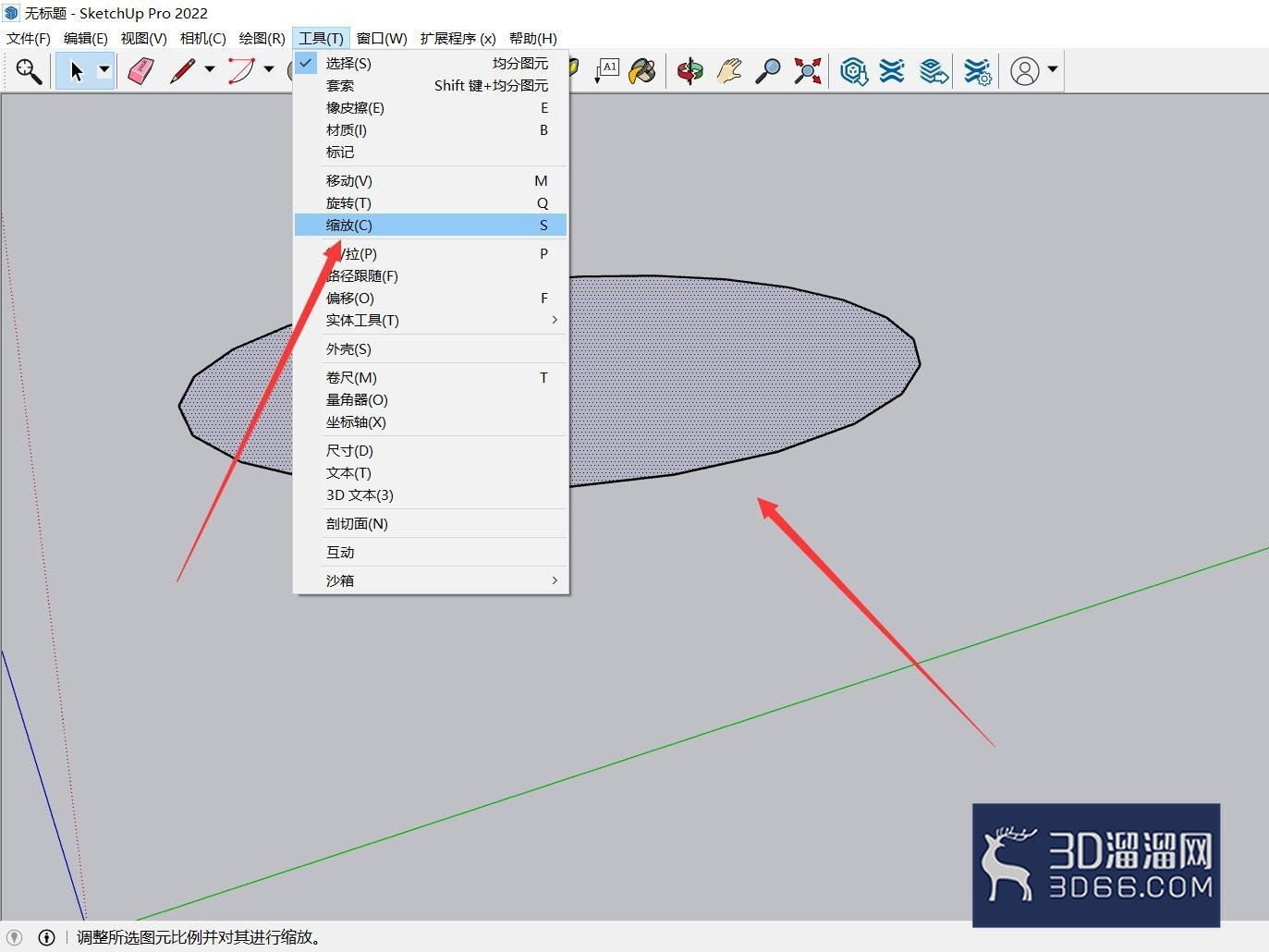Click the Send to LayOut icon
This screenshot has height=952, width=1269.
pos(933,71)
